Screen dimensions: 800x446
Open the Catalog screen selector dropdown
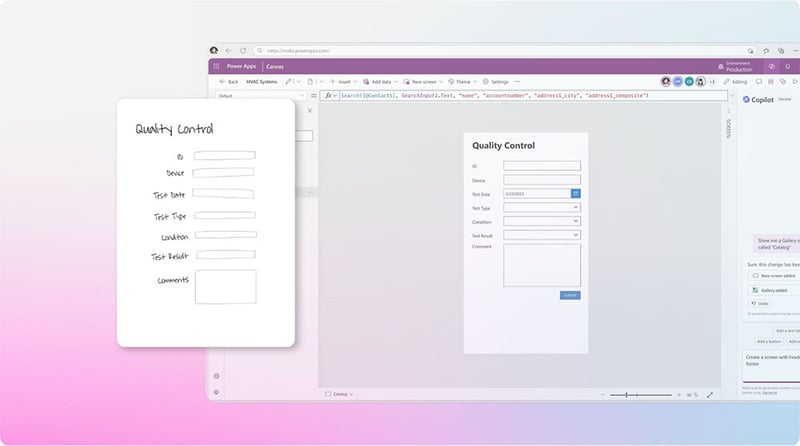[340, 394]
